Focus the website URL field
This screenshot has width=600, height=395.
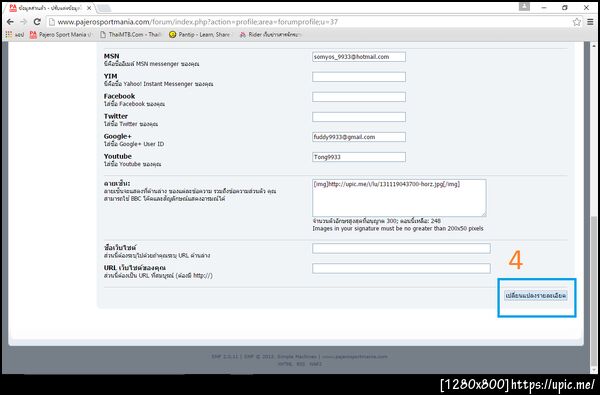pyautogui.click(x=401, y=268)
